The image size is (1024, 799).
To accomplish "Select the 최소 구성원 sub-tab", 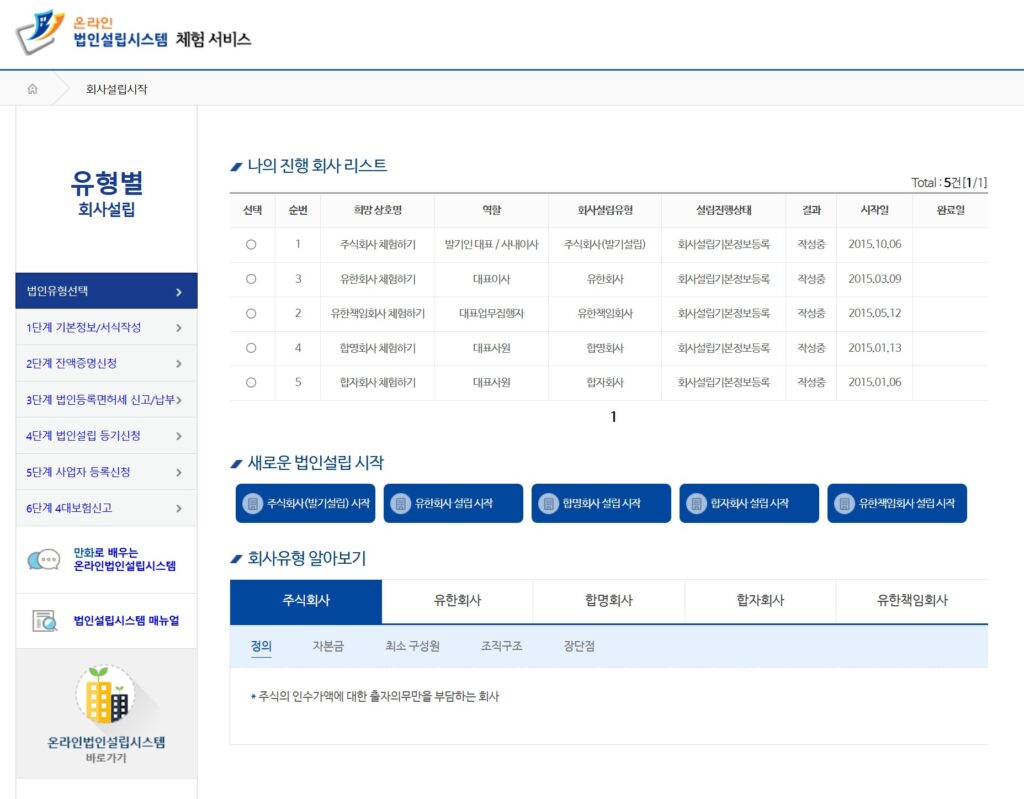I will pyautogui.click(x=412, y=646).
